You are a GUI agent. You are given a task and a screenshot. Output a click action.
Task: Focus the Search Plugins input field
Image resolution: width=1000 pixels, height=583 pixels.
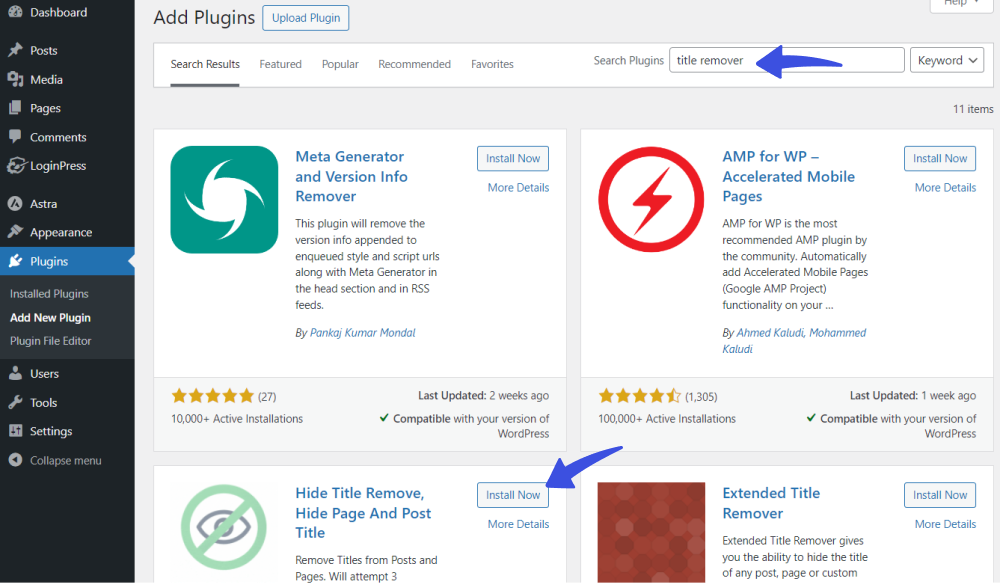pyautogui.click(x=786, y=60)
